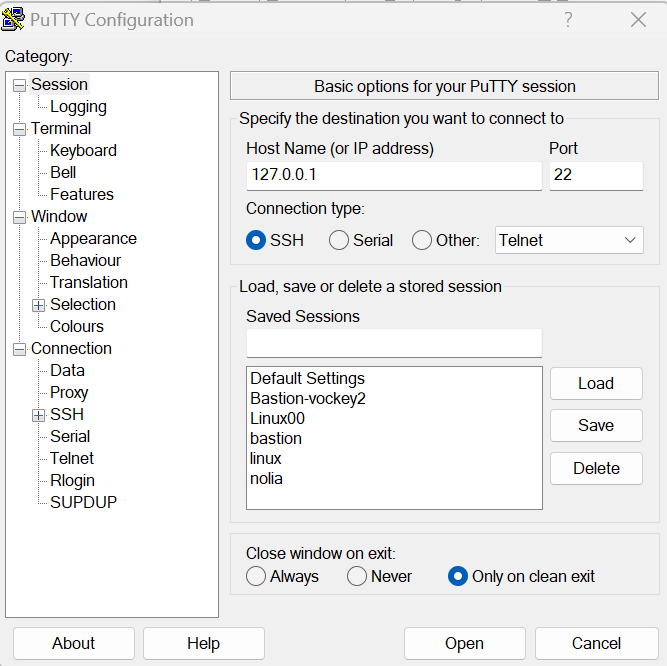Image resolution: width=667 pixels, height=666 pixels.
Task: Open the Proxy category
Action: [x=69, y=393]
